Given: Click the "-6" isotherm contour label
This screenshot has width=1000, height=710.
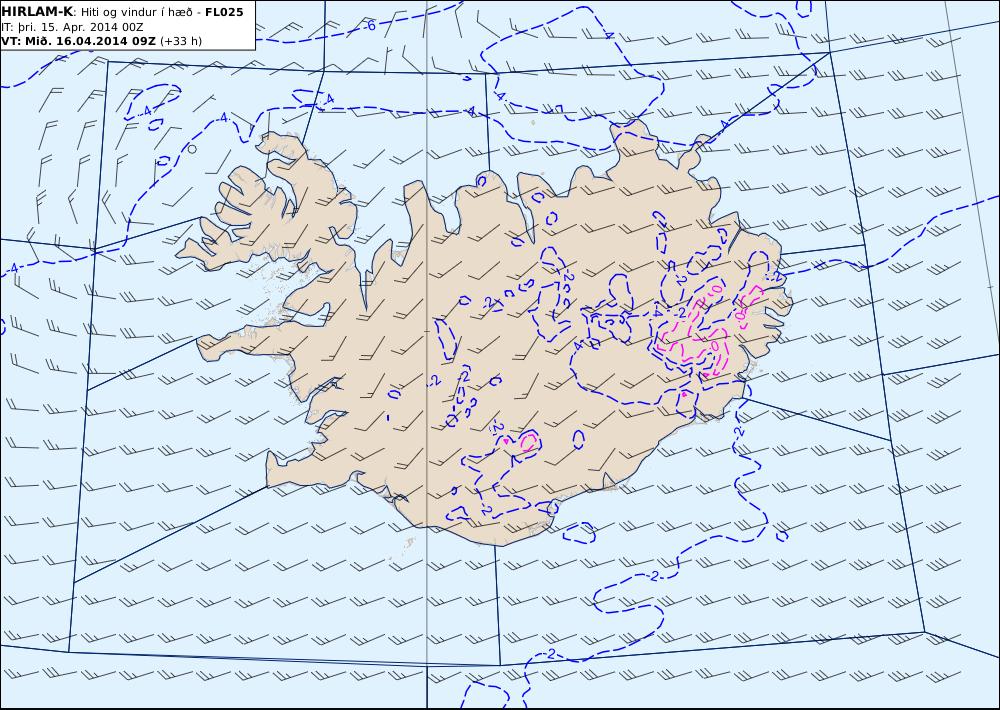Looking at the screenshot, I should [x=370, y=26].
